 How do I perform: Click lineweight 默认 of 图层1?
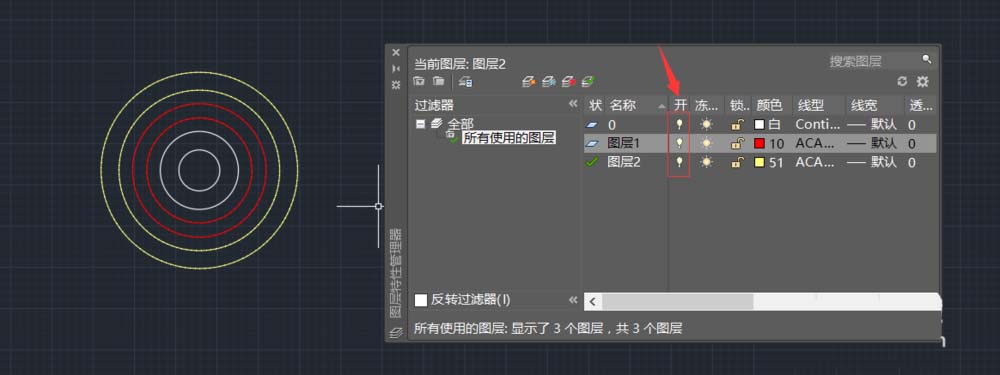[x=884, y=143]
